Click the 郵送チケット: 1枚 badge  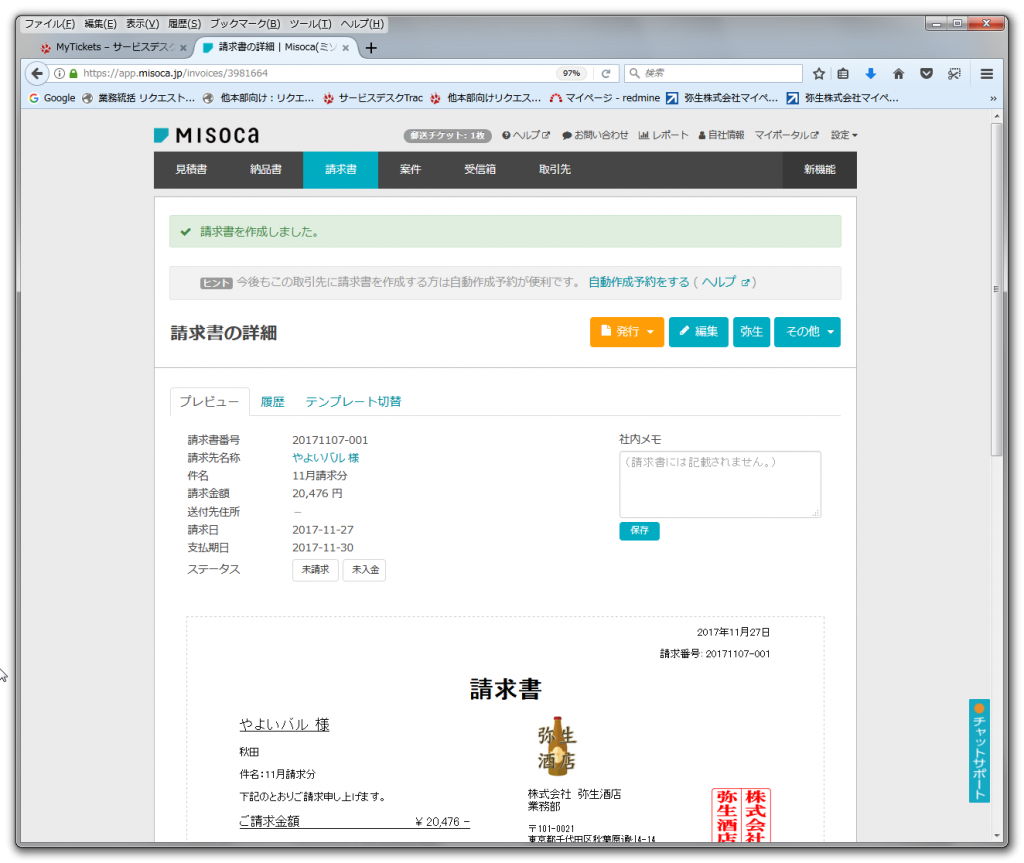coord(447,135)
